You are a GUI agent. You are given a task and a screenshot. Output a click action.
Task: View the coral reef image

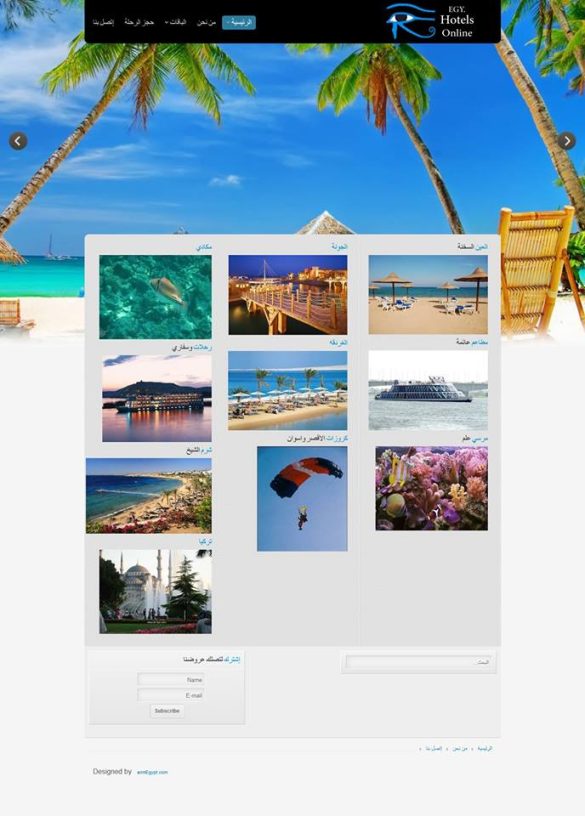pyautogui.click(x=431, y=488)
